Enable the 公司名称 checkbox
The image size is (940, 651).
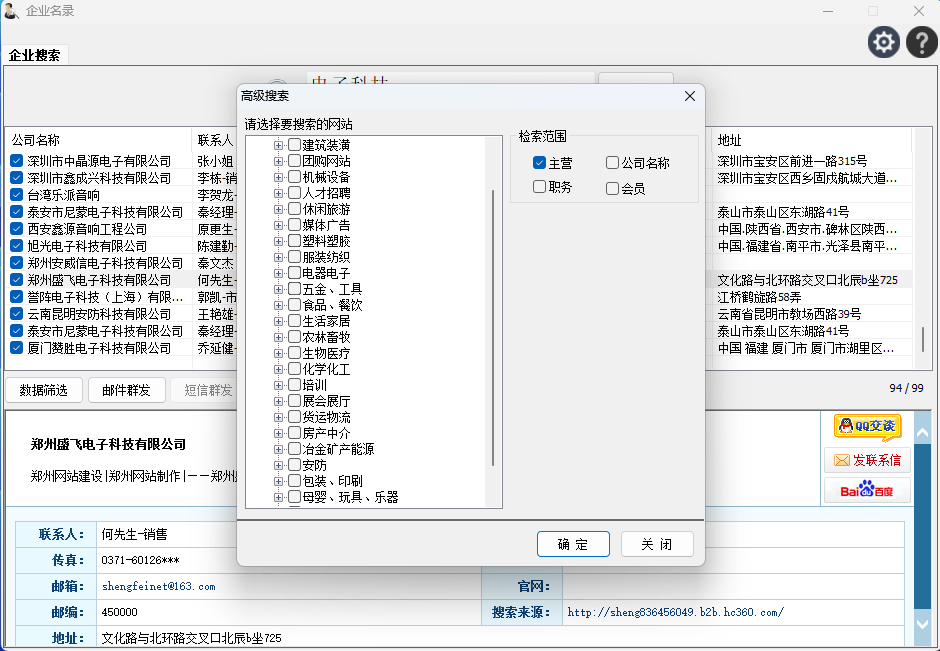coord(612,163)
